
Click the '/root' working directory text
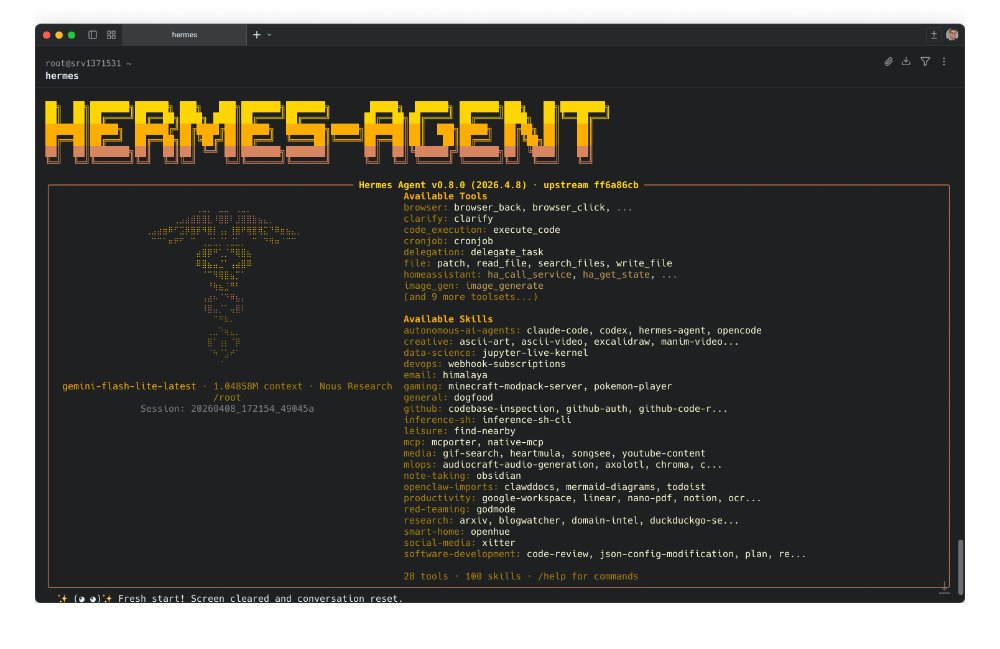point(227,397)
